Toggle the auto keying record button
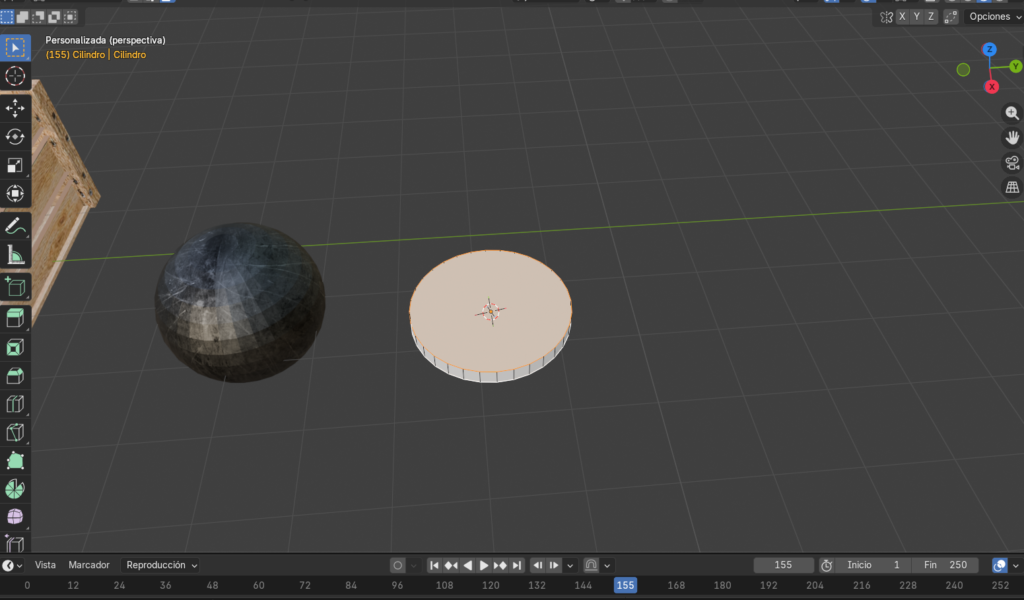Screen dimensions: 1024x600 pyautogui.click(x=397, y=565)
